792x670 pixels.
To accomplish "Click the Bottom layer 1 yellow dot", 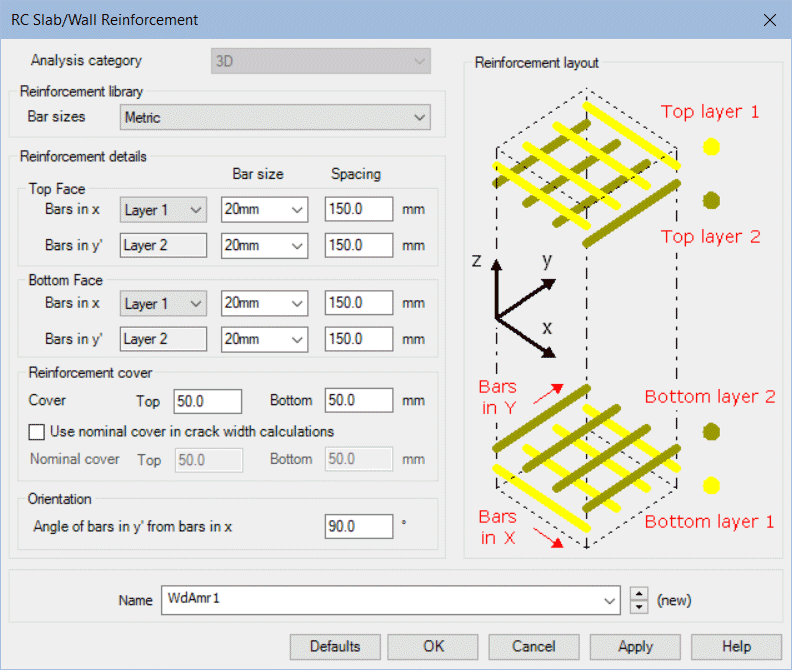I will [711, 485].
